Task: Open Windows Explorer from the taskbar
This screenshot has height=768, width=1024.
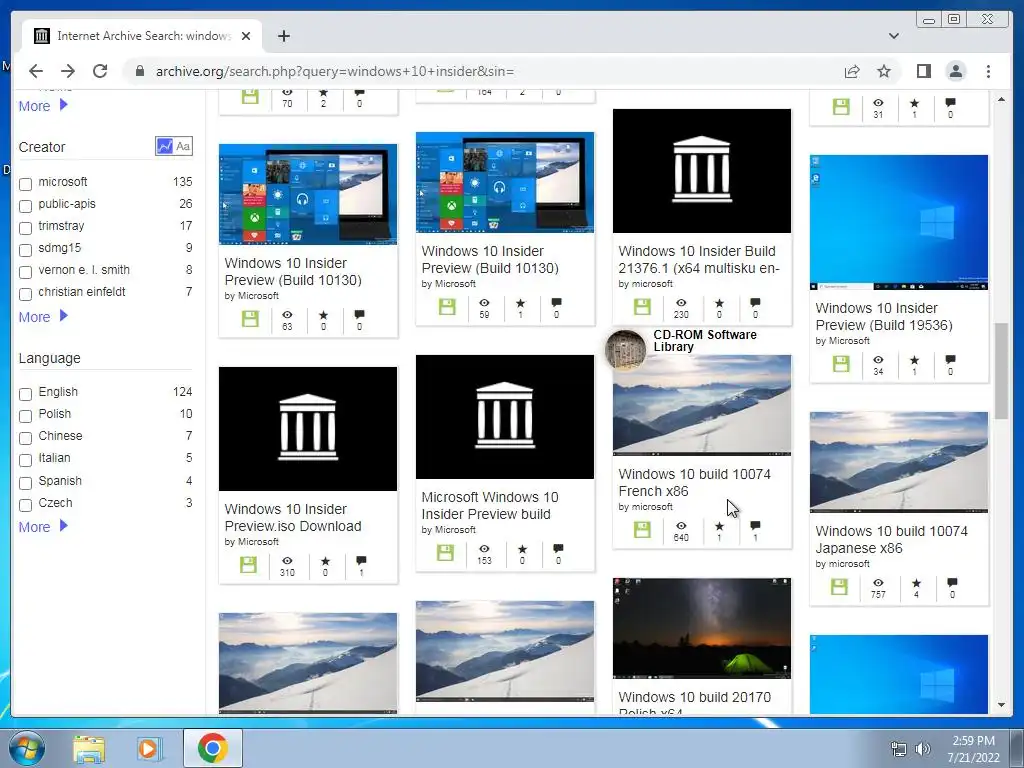Action: 89,748
